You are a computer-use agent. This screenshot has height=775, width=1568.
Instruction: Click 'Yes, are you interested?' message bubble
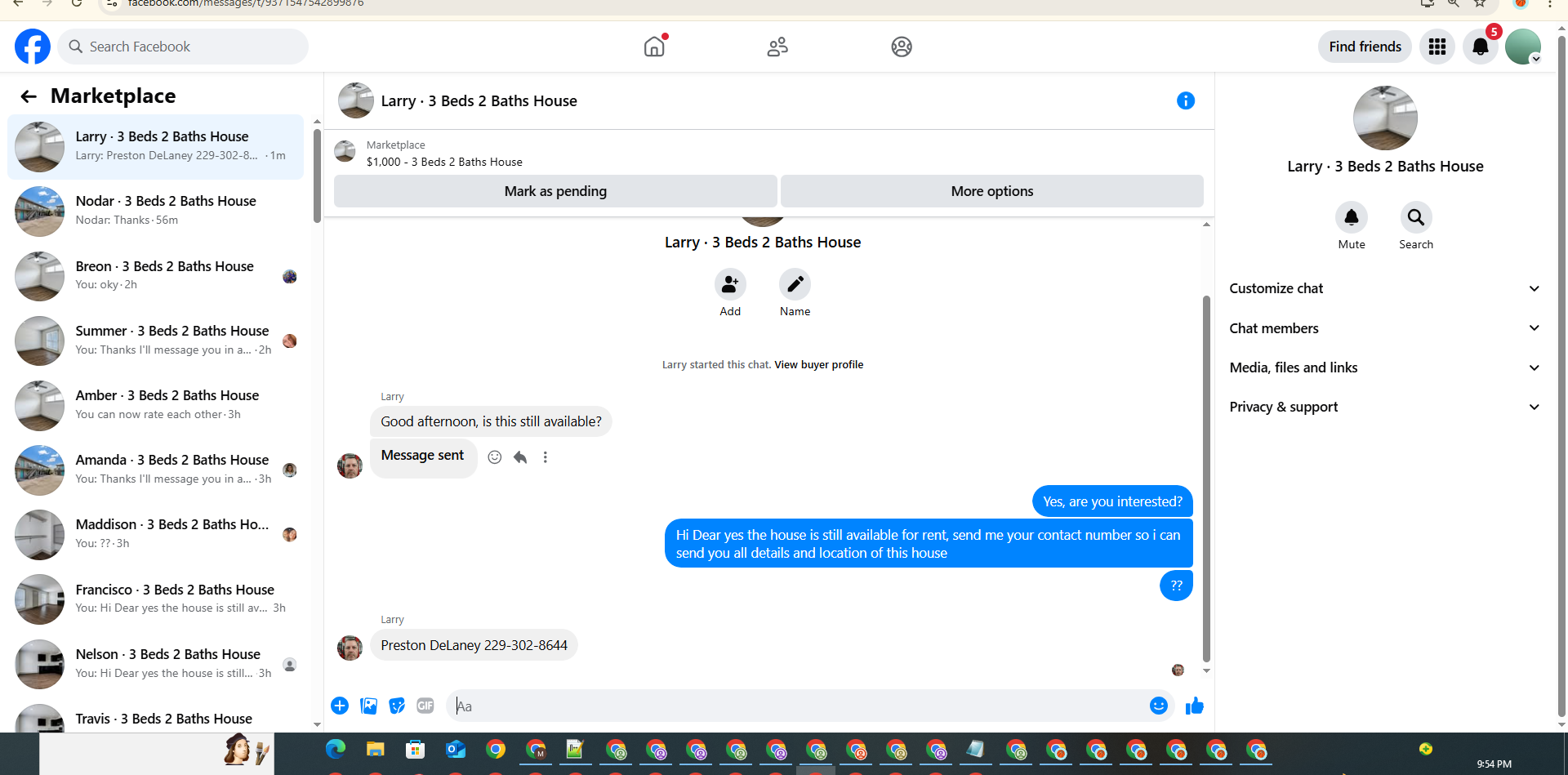(1112, 501)
